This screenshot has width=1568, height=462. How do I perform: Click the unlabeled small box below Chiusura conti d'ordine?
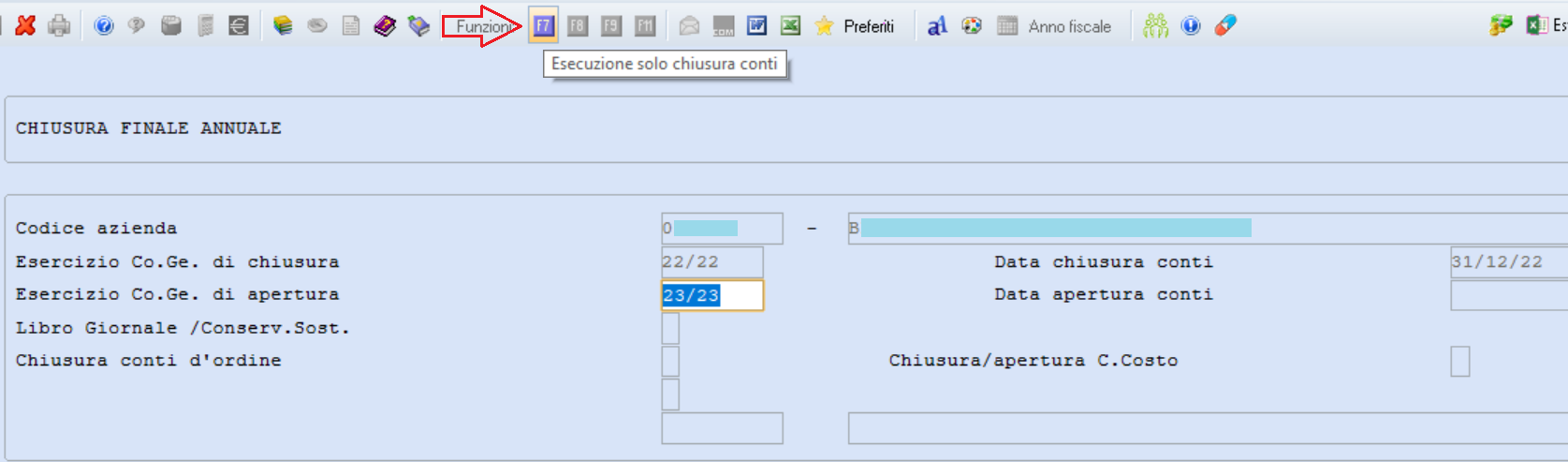670,395
